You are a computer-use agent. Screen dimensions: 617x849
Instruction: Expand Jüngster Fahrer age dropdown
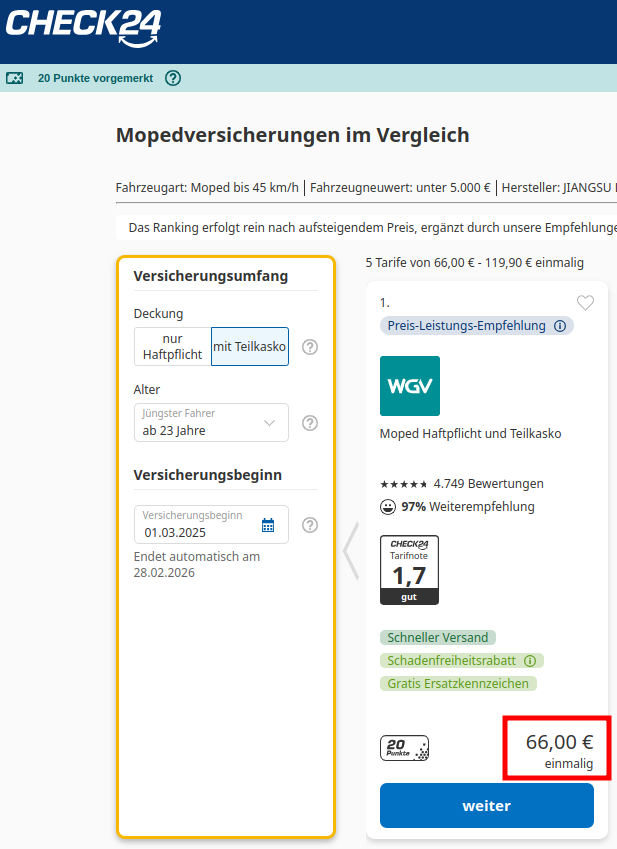pyautogui.click(x=211, y=423)
